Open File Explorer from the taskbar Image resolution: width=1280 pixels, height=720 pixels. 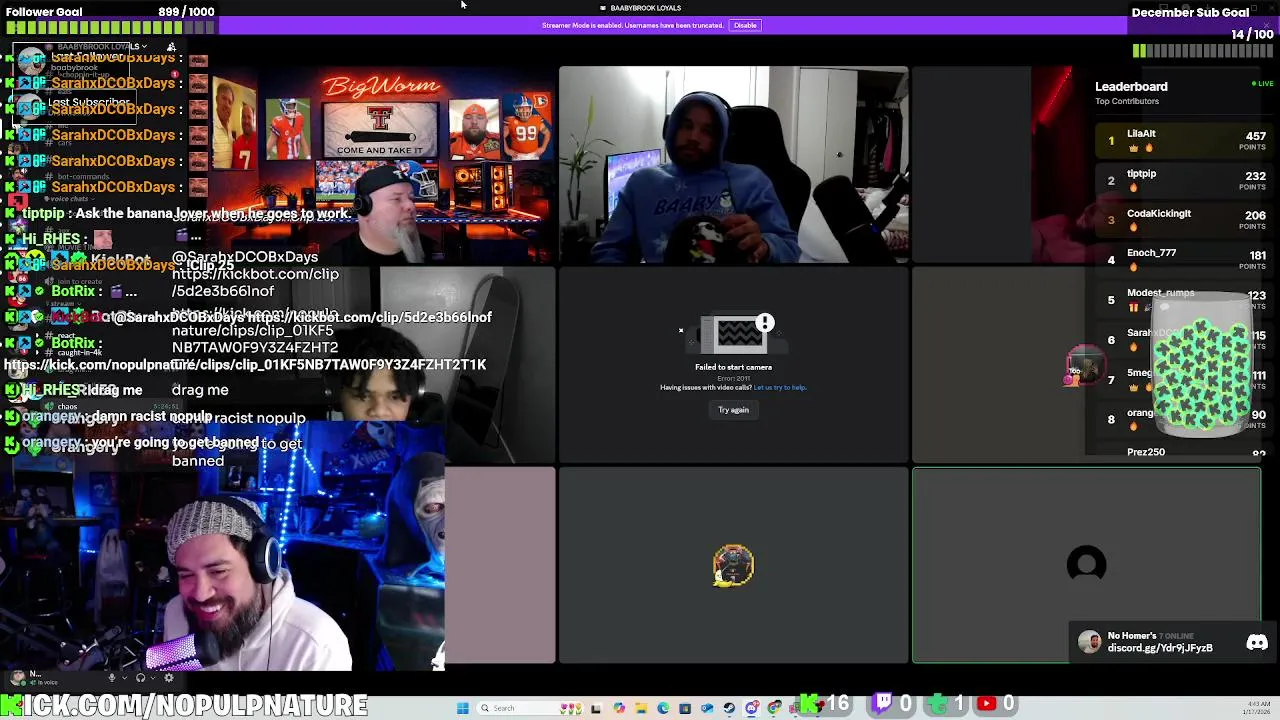641,708
